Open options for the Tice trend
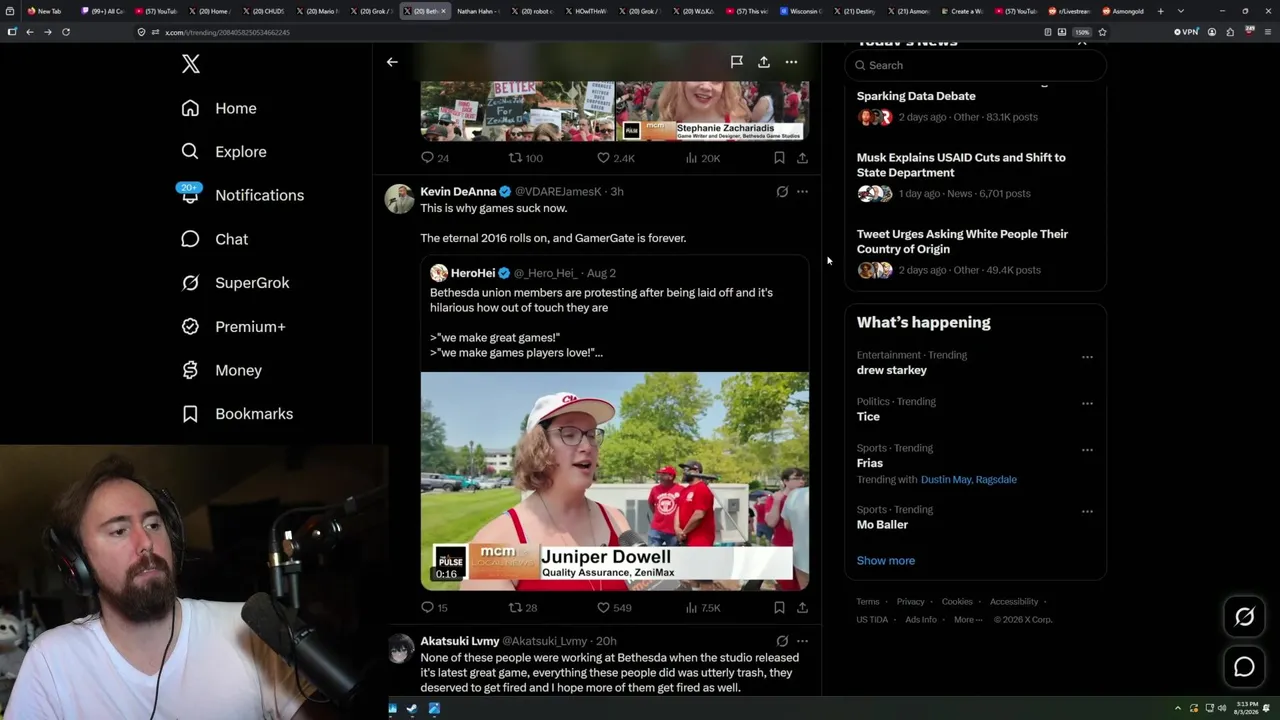The width and height of the screenshot is (1280, 720). point(1087,404)
